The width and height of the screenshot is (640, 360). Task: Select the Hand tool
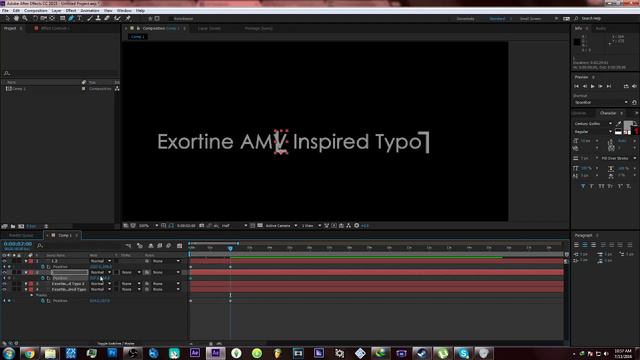[16, 18]
